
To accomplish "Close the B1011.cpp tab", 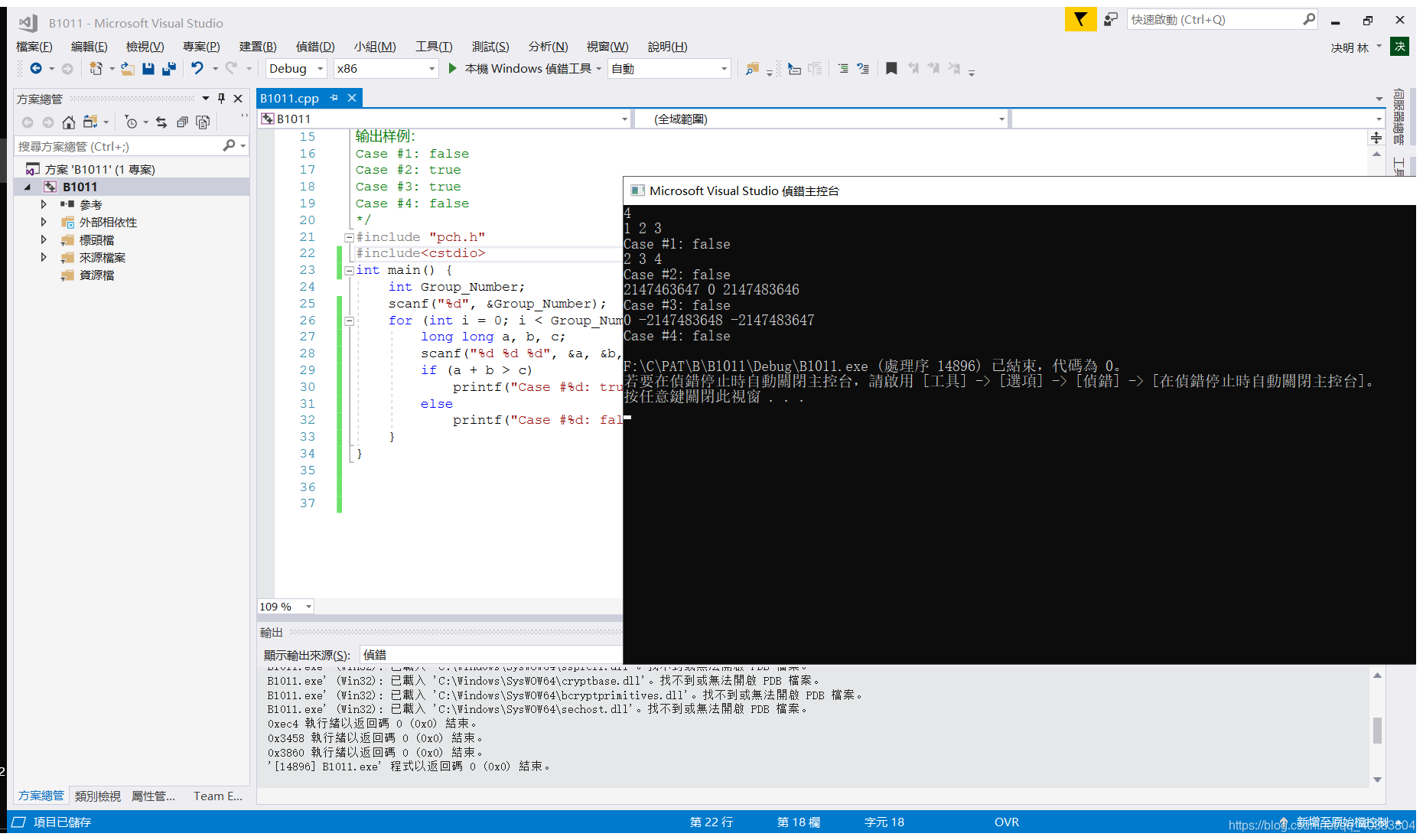I will coord(352,98).
